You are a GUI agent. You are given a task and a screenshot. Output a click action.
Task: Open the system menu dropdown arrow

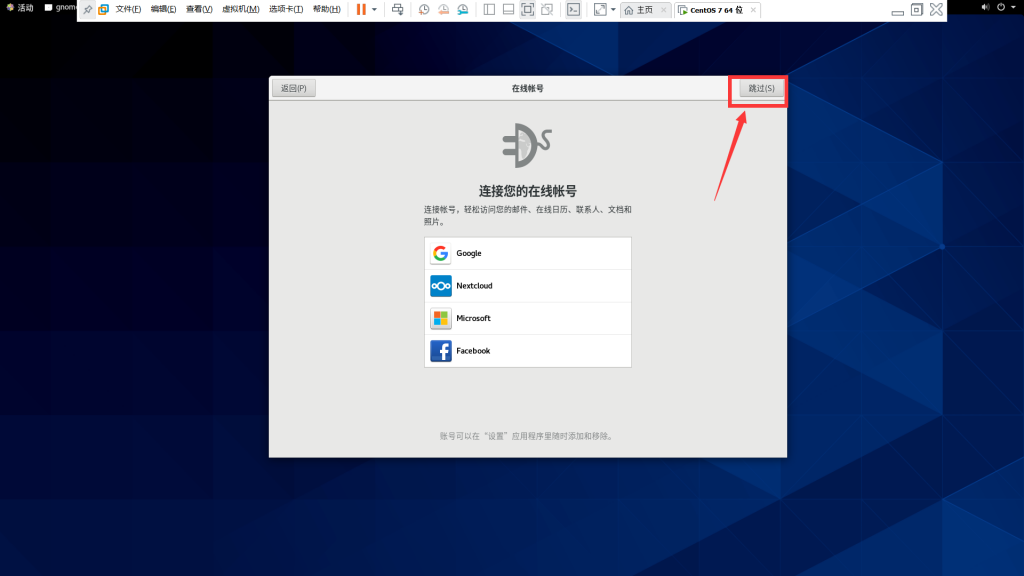pos(1014,7)
